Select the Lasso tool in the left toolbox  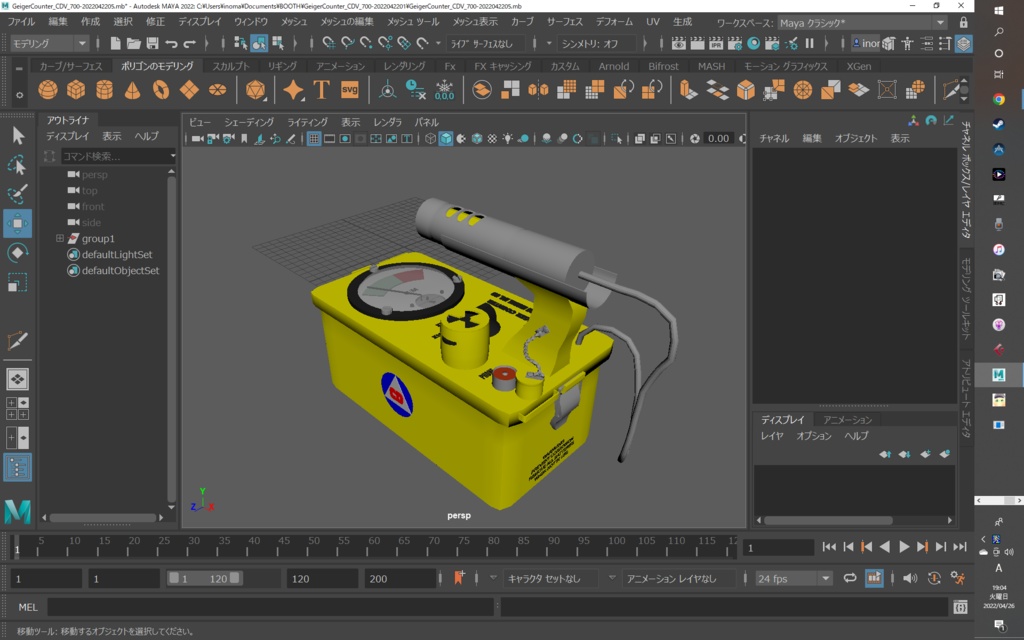pyautogui.click(x=17, y=163)
